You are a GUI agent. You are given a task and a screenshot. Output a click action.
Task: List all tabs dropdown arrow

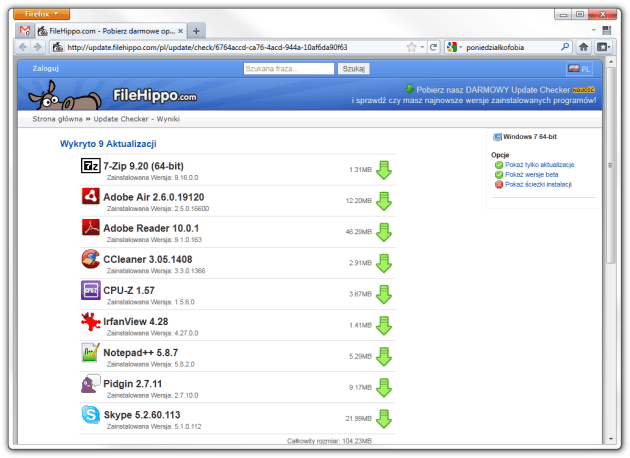pyautogui.click(x=593, y=30)
